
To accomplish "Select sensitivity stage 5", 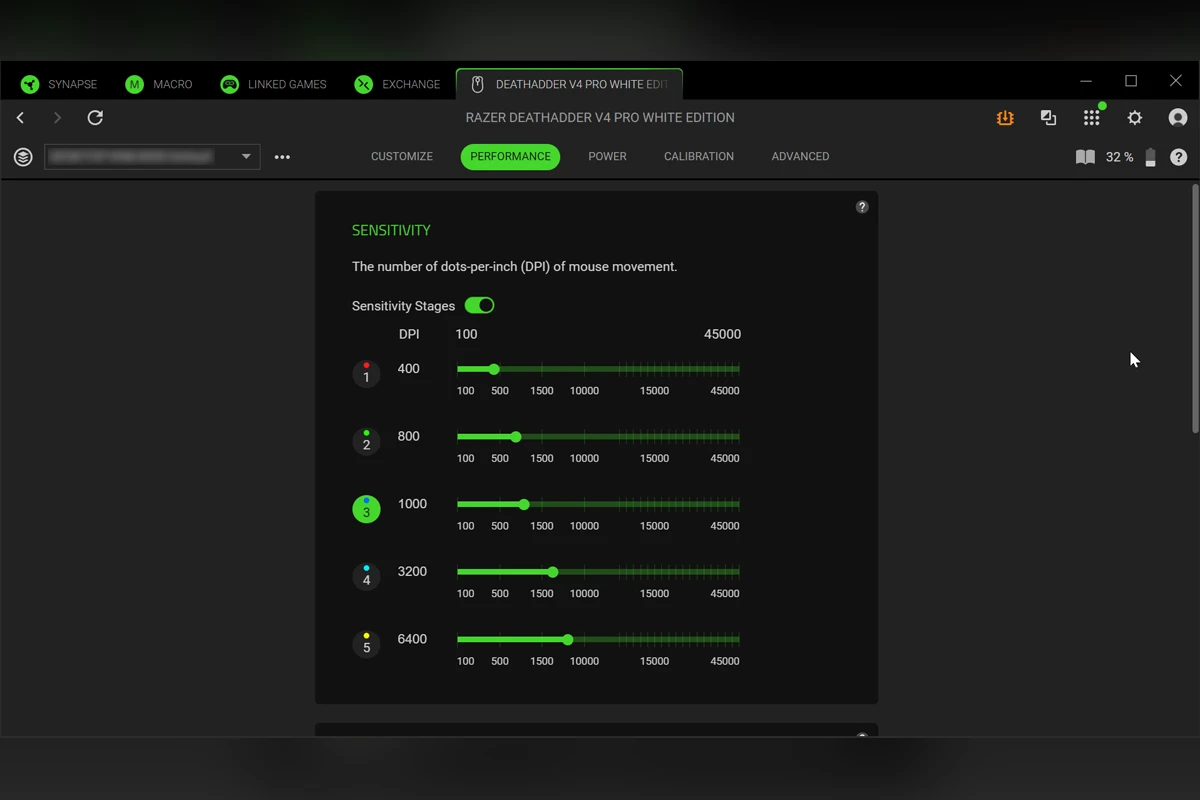I will click(366, 644).
